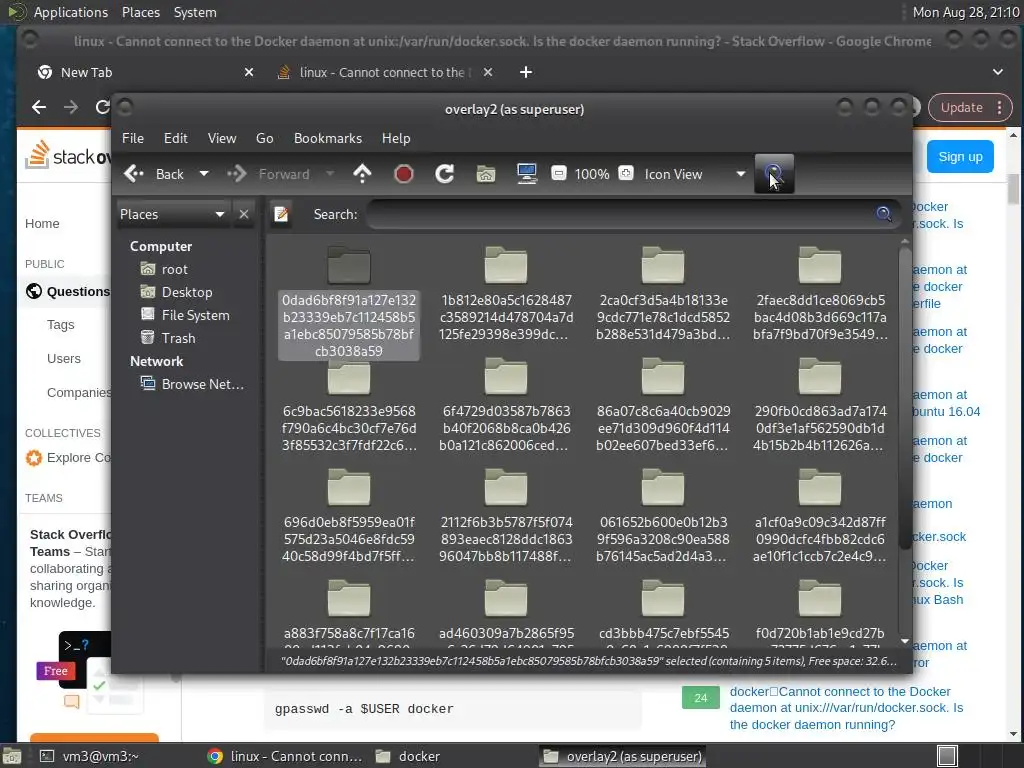Viewport: 1024px width, 768px height.
Task: Select folder 86a07c8c6a40cb9029...
Action: (663, 406)
